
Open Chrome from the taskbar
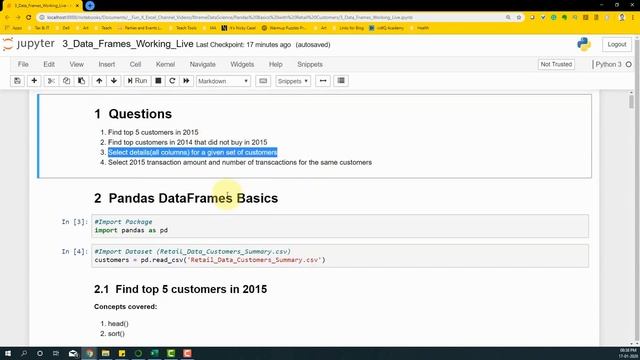click(90, 353)
